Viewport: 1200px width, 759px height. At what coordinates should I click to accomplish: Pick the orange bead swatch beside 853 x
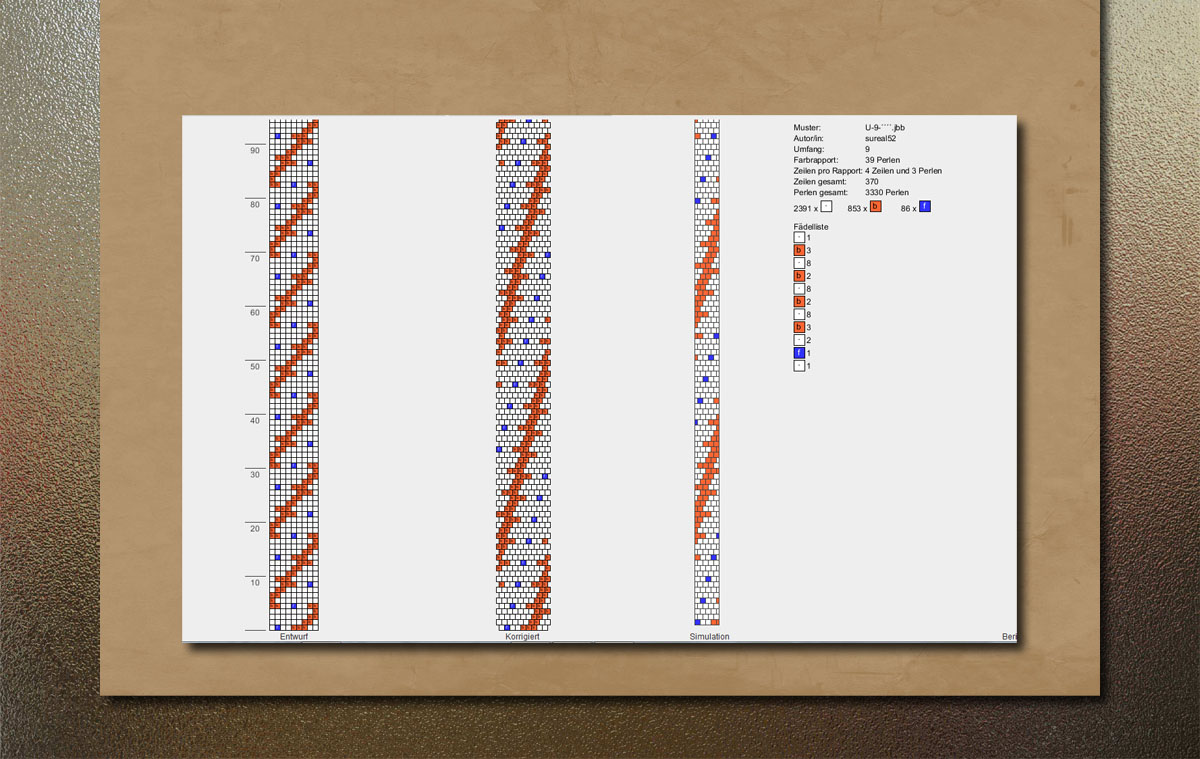[875, 207]
